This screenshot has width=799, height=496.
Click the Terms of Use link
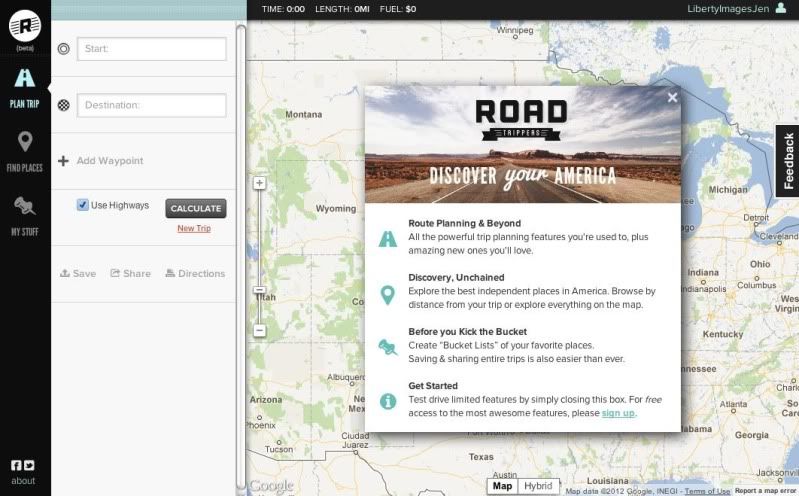[x=707, y=491]
